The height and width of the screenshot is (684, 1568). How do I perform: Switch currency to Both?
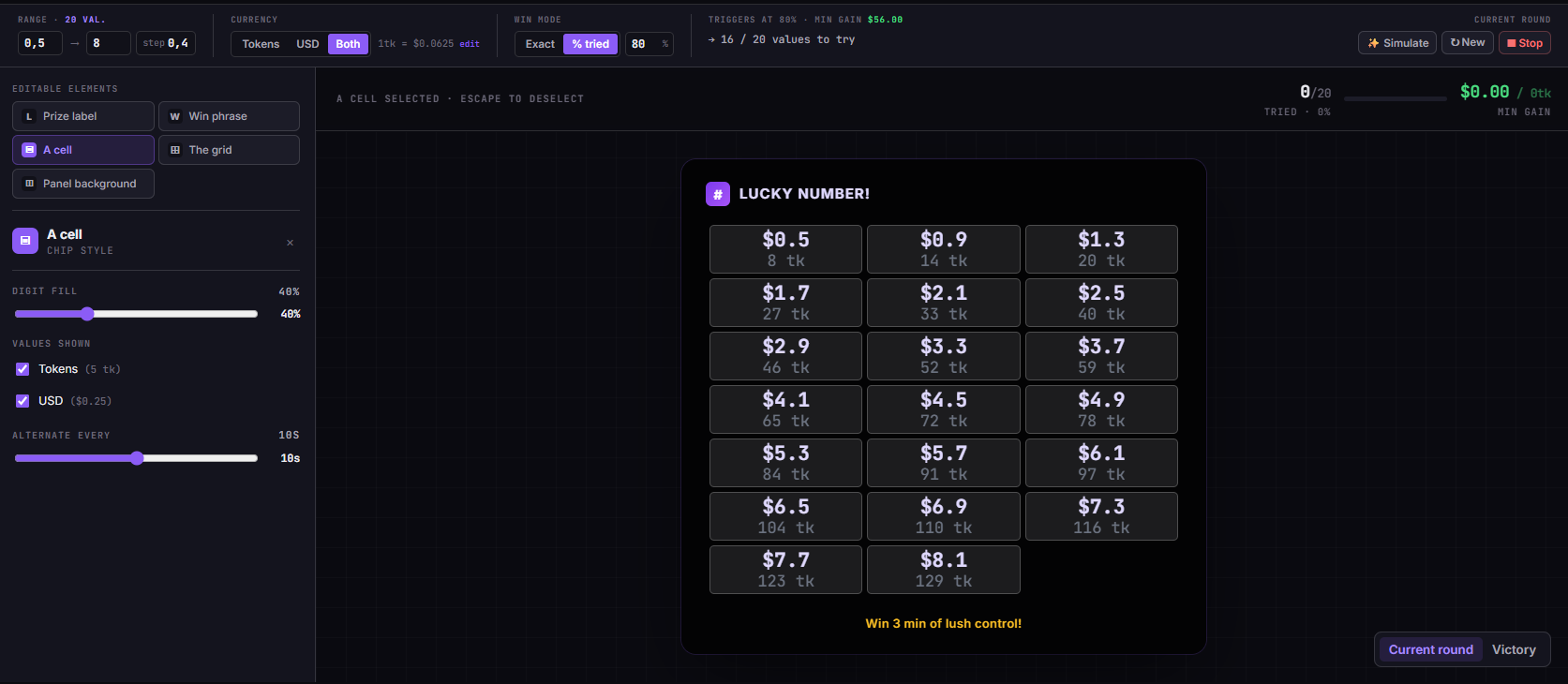tap(348, 44)
